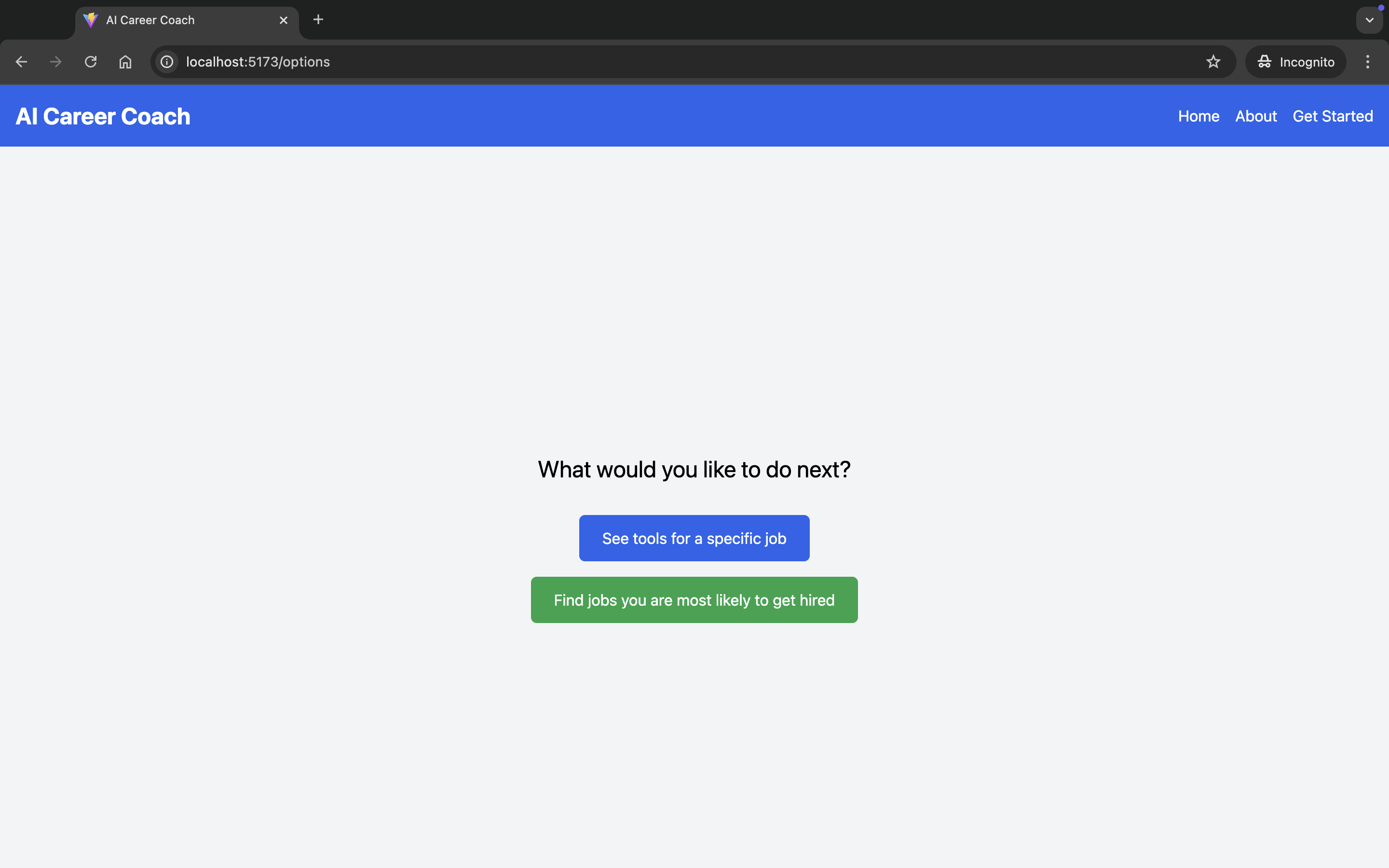Expand the tab search dropdown arrow
Viewport: 1389px width, 868px height.
click(x=1369, y=20)
